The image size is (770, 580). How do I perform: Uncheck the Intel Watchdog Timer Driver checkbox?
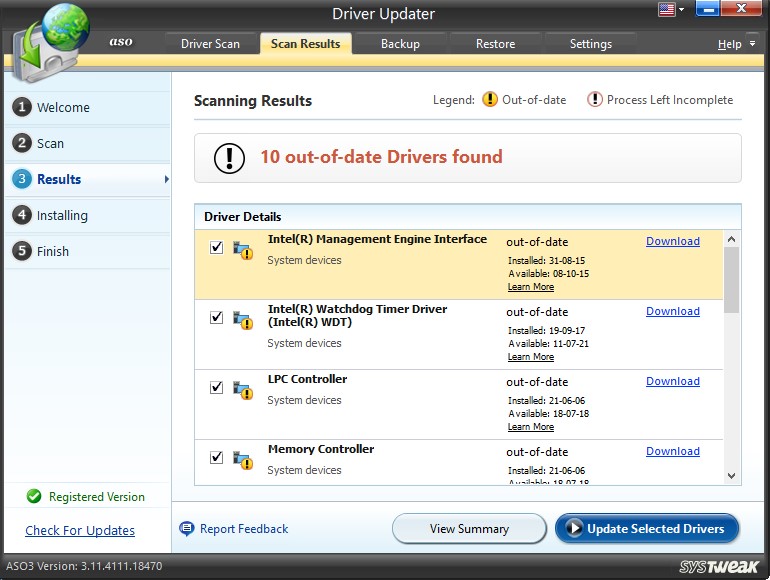click(x=216, y=317)
